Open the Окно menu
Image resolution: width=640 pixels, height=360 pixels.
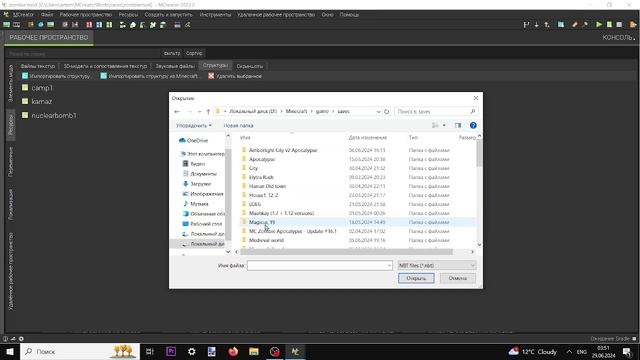327,14
